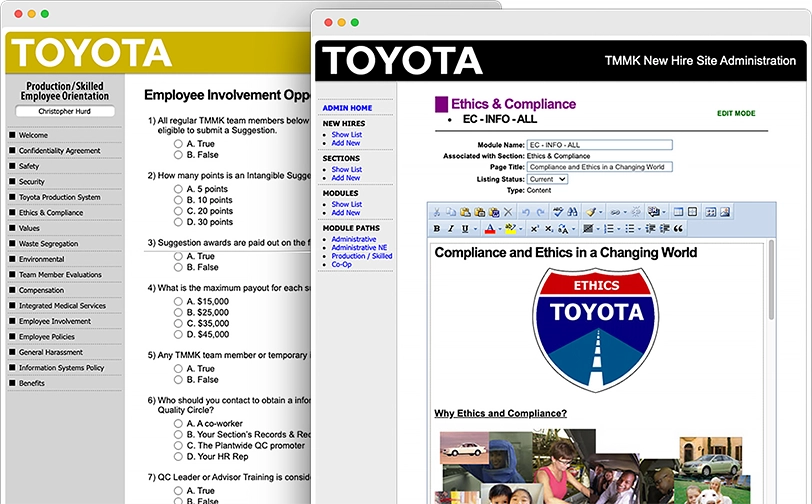This screenshot has width=812, height=504.
Task: Click the red font color swatch
Action: coord(489,228)
